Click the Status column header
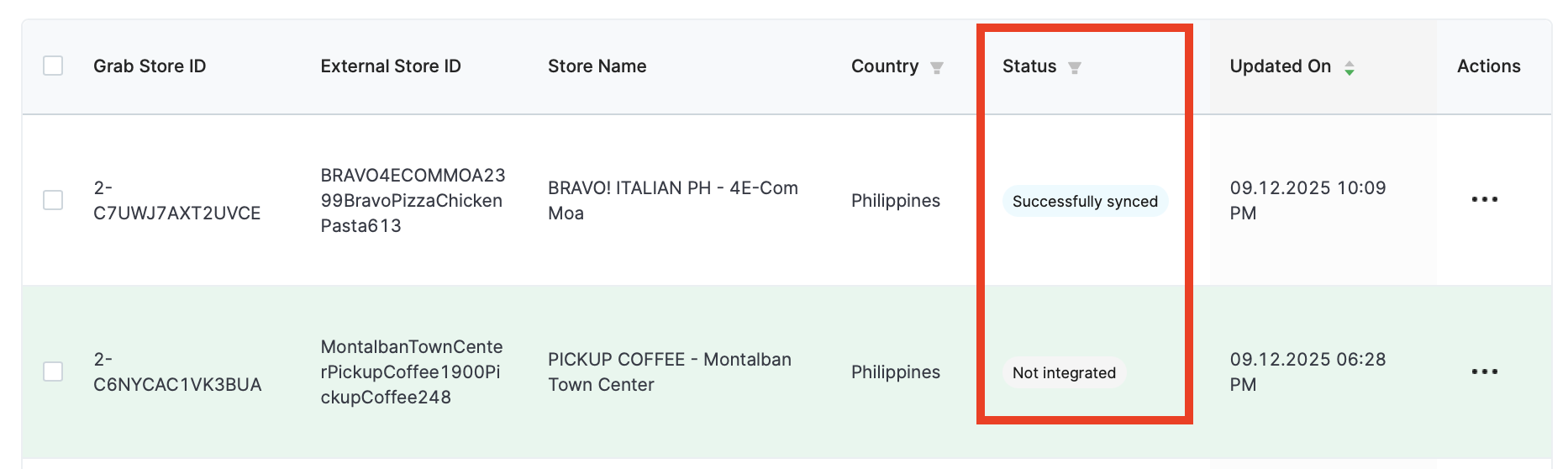 pyautogui.click(x=1029, y=66)
